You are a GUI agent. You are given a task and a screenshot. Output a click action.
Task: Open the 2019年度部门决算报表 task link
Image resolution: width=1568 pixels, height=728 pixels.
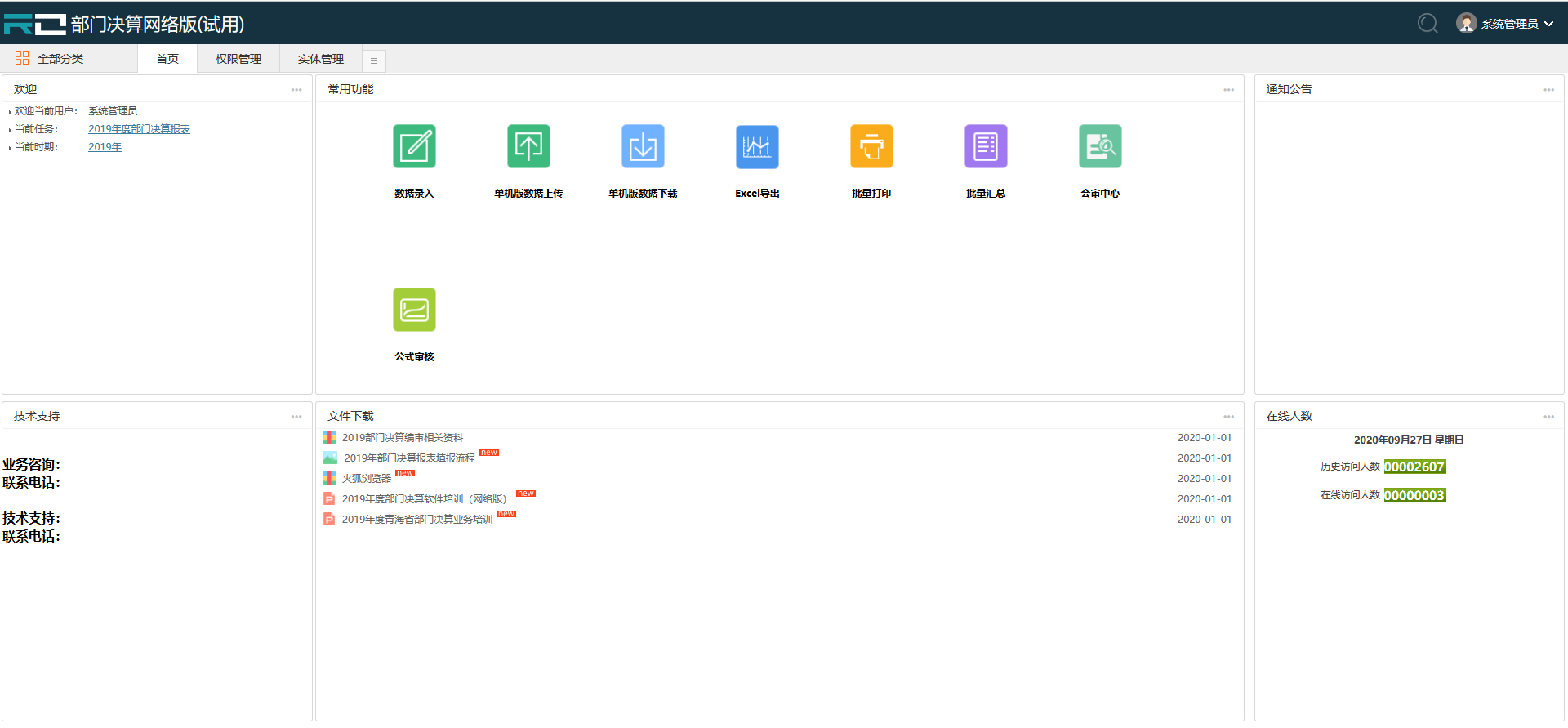(139, 129)
